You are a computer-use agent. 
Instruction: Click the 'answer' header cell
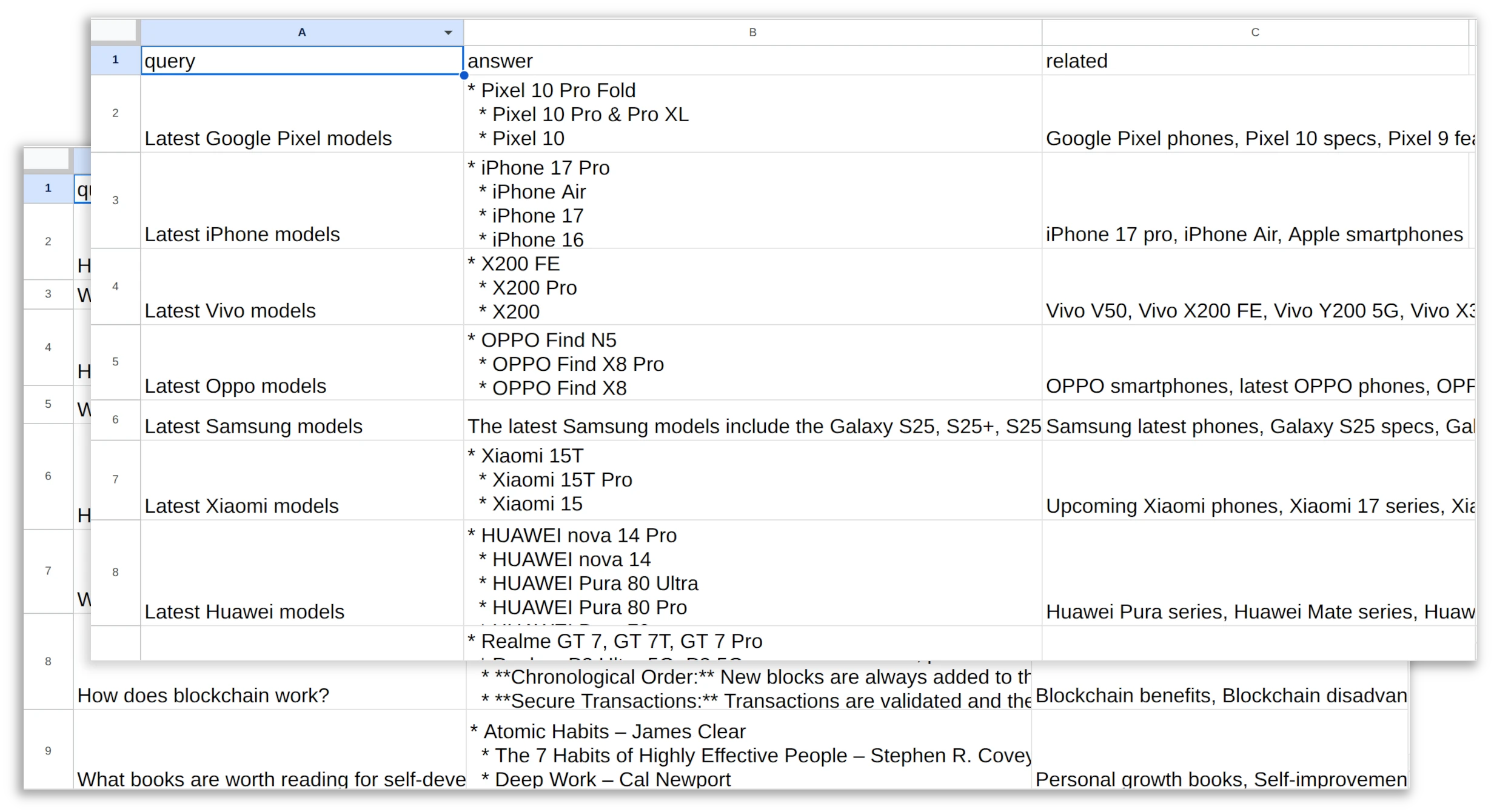click(752, 61)
